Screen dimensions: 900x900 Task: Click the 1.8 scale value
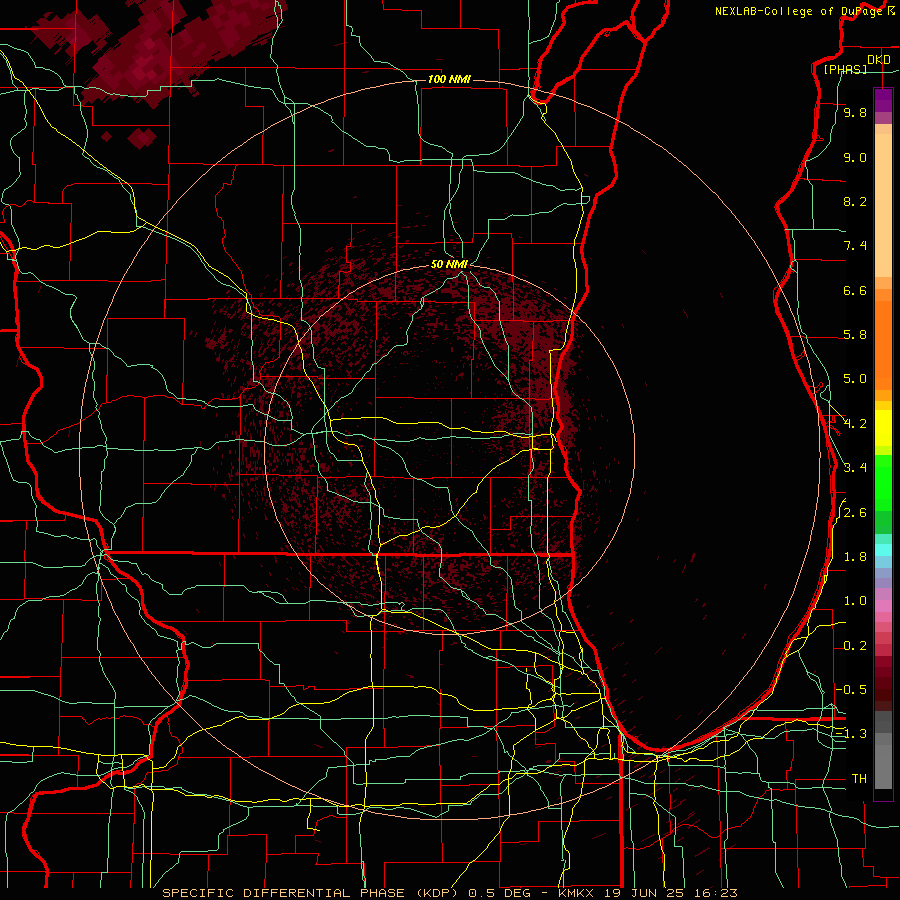tap(855, 557)
